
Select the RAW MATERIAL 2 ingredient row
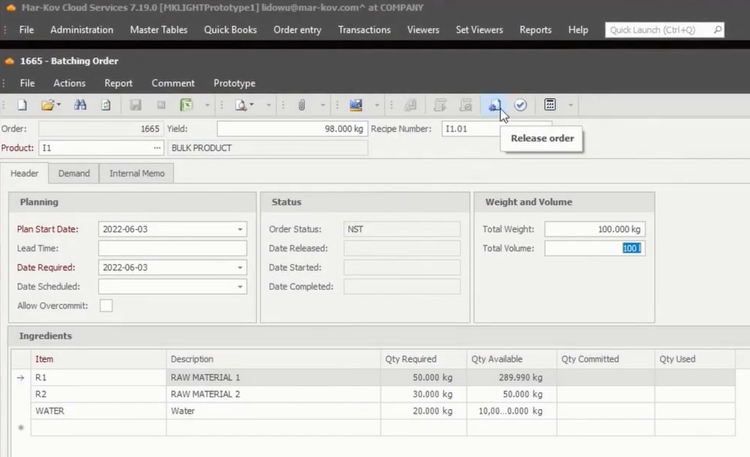(215, 394)
